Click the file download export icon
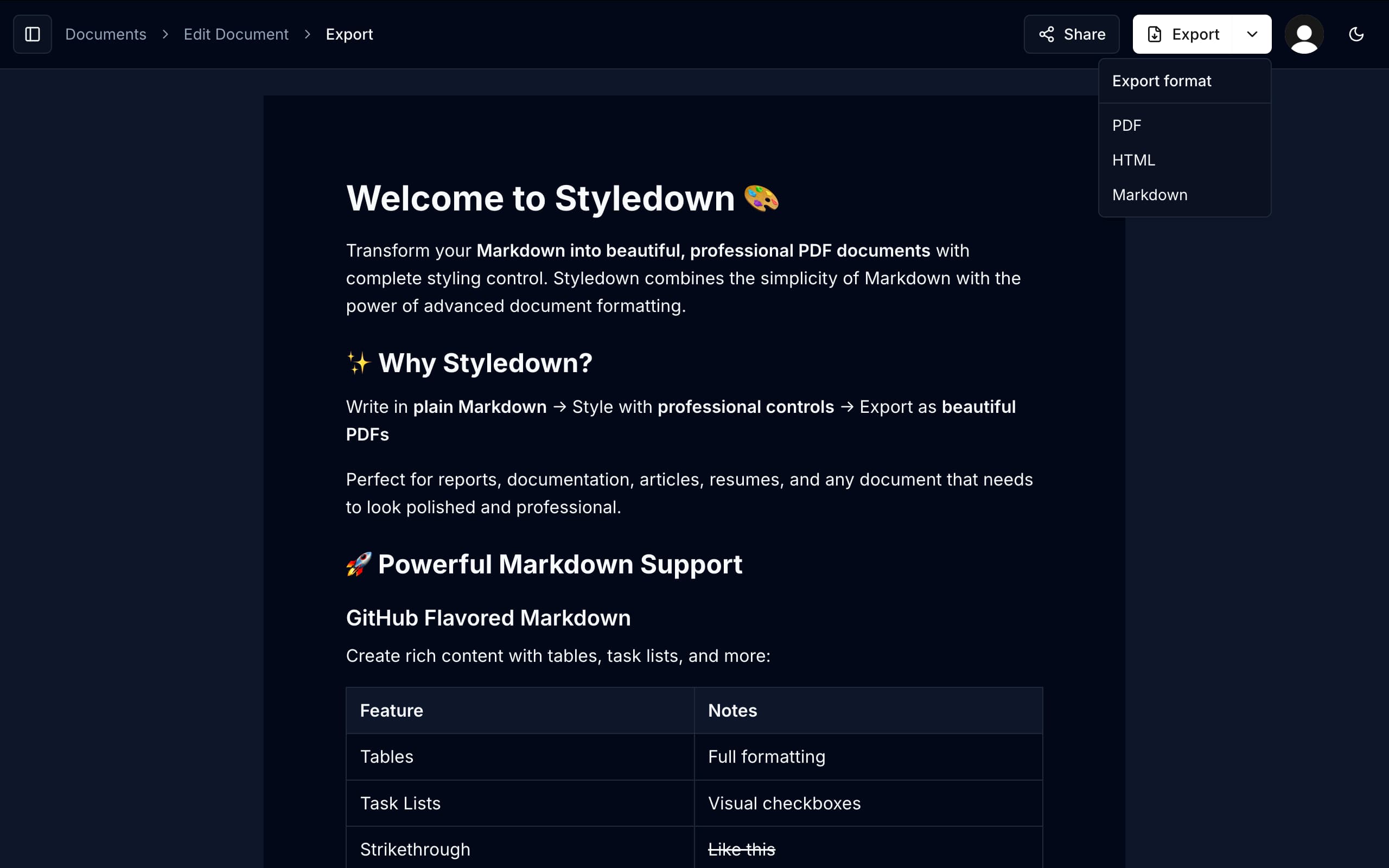The height and width of the screenshot is (868, 1389). pyautogui.click(x=1154, y=34)
